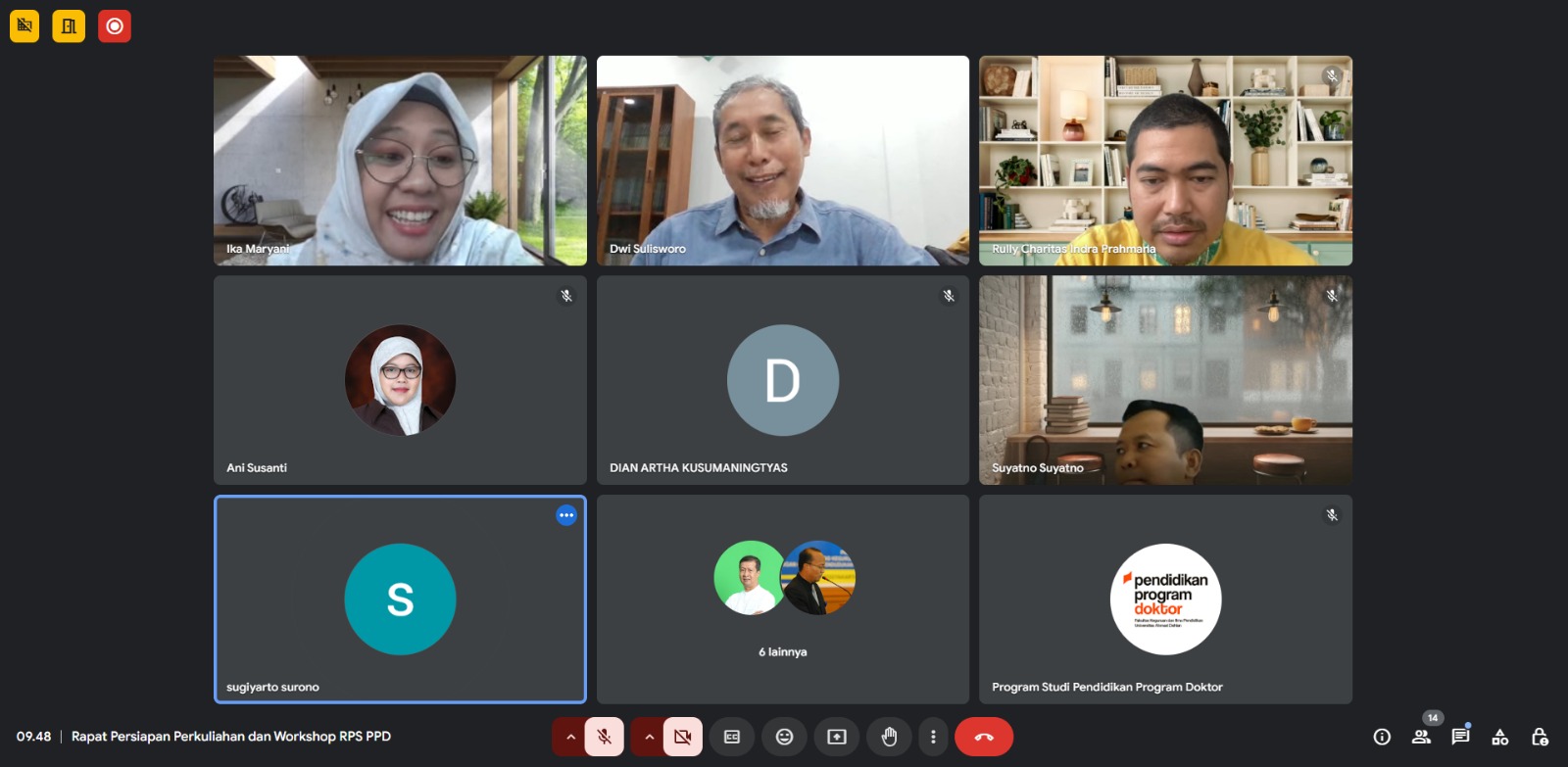Open the chat panel

(1460, 737)
